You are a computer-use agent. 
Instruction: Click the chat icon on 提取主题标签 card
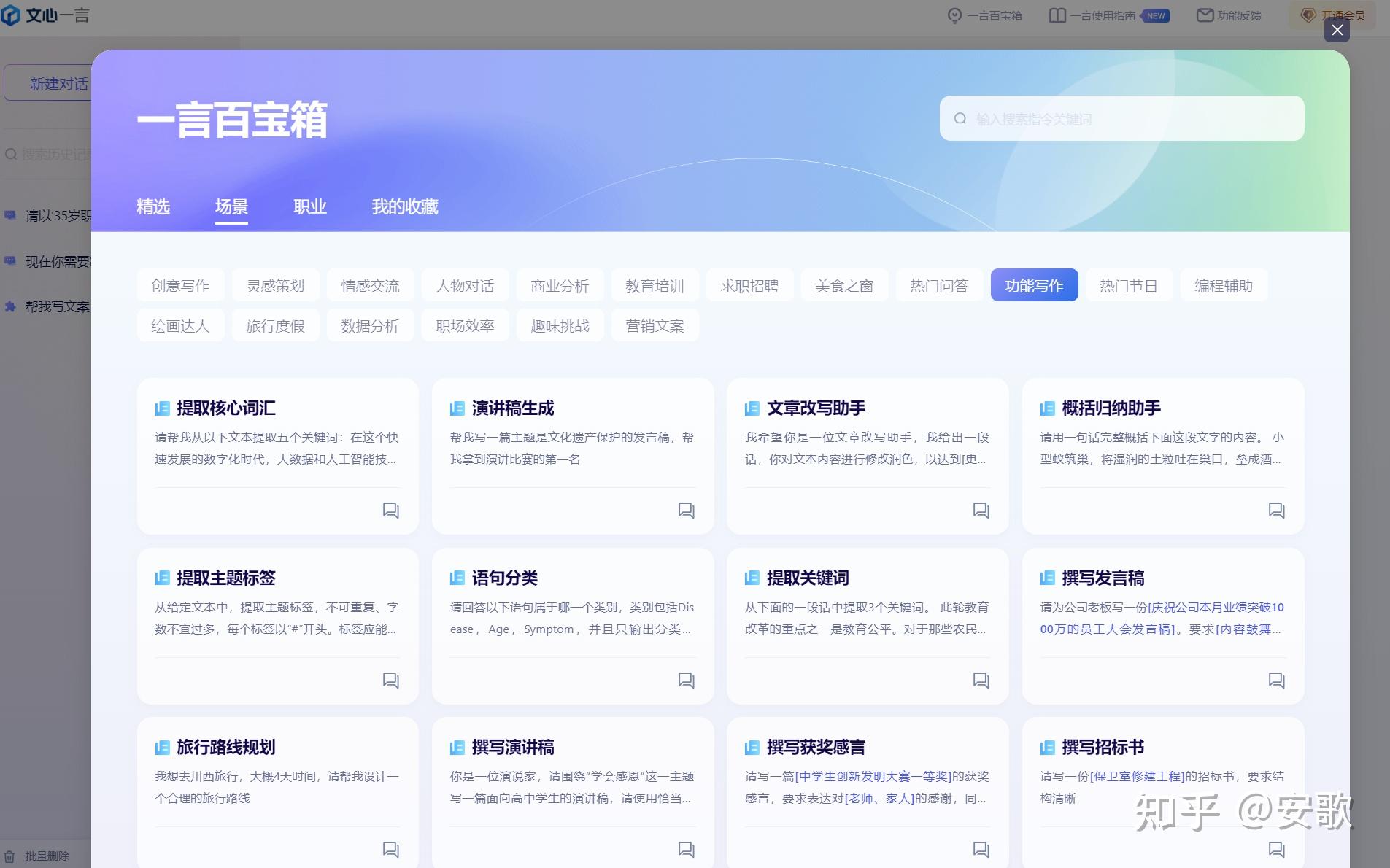(x=391, y=681)
